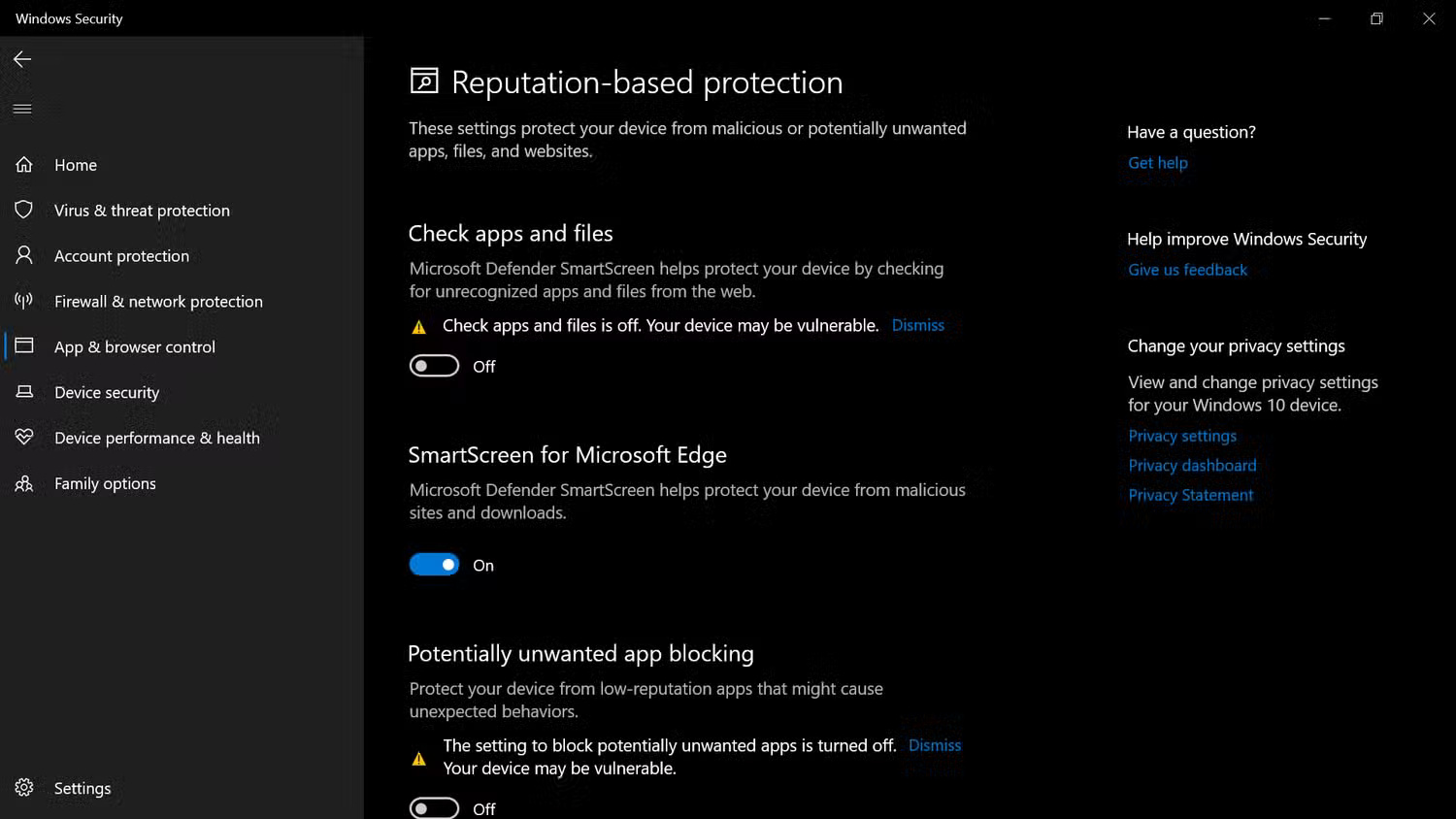Image resolution: width=1456 pixels, height=819 pixels.
Task: Click the Home house icon
Action: (24, 165)
